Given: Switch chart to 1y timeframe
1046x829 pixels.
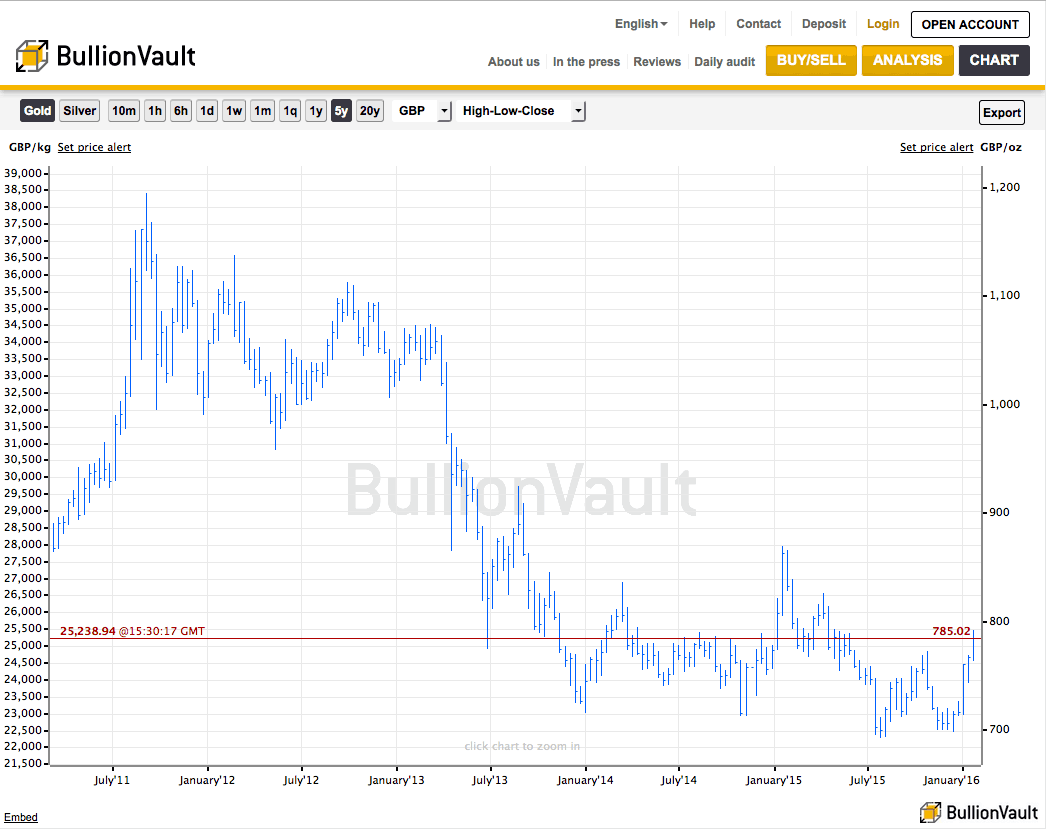Looking at the screenshot, I should (316, 111).
